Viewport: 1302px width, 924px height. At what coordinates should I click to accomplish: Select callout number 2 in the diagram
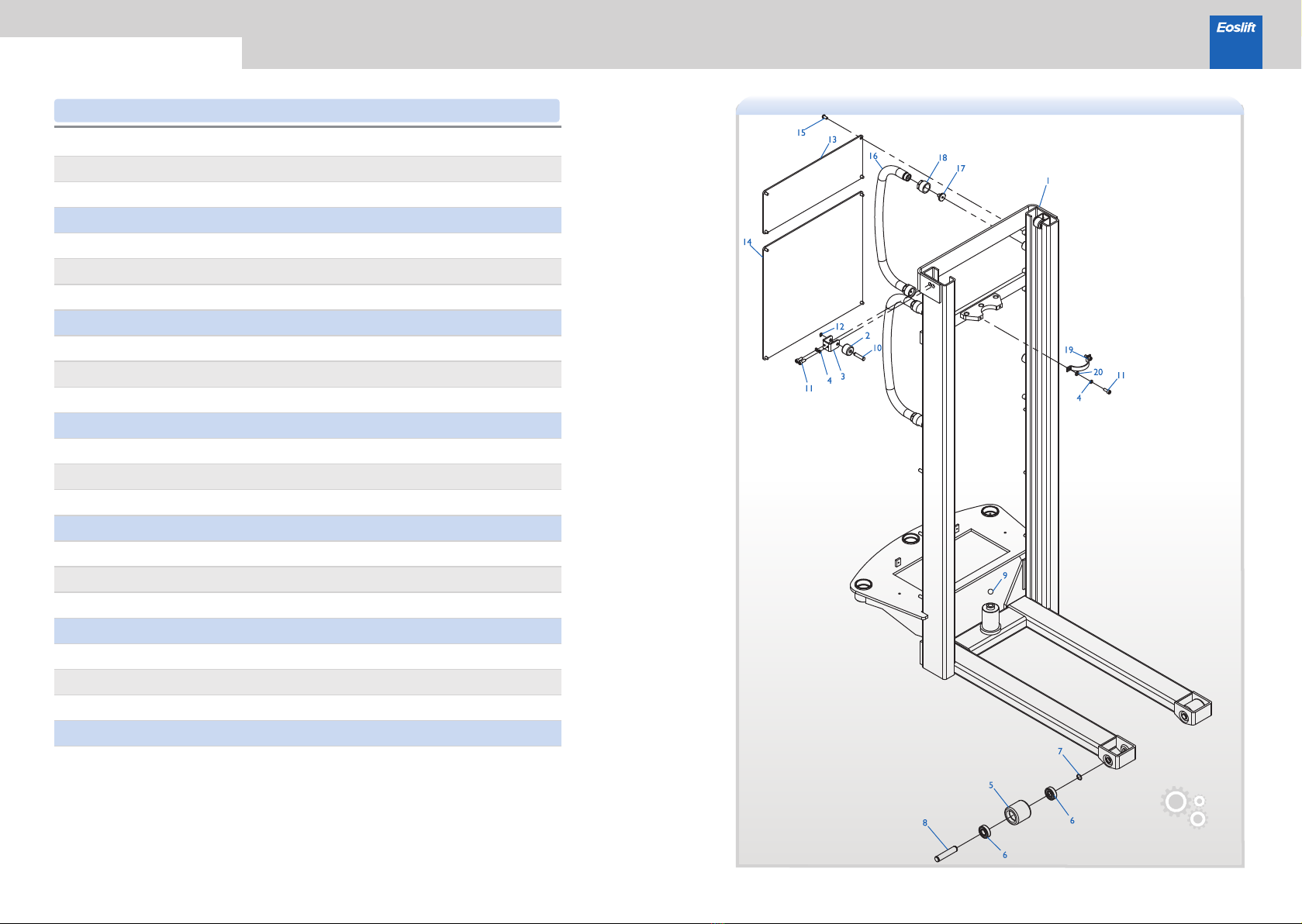click(x=868, y=336)
